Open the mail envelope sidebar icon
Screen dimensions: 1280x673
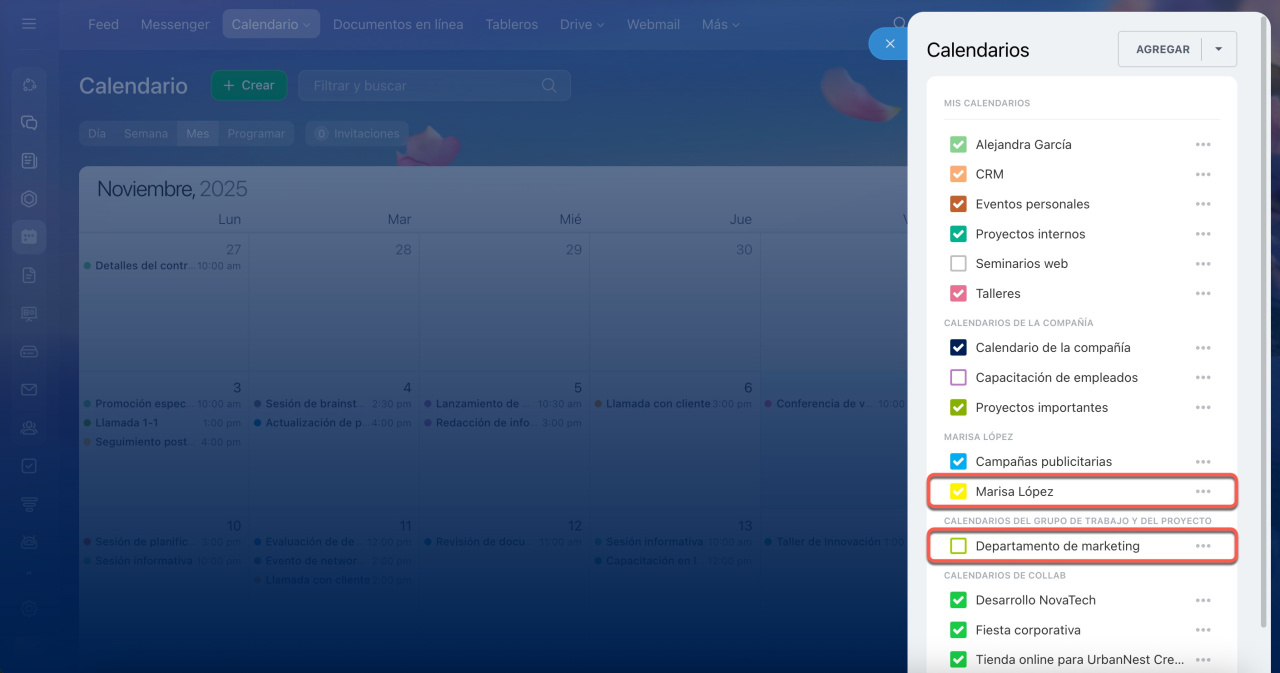(29, 390)
